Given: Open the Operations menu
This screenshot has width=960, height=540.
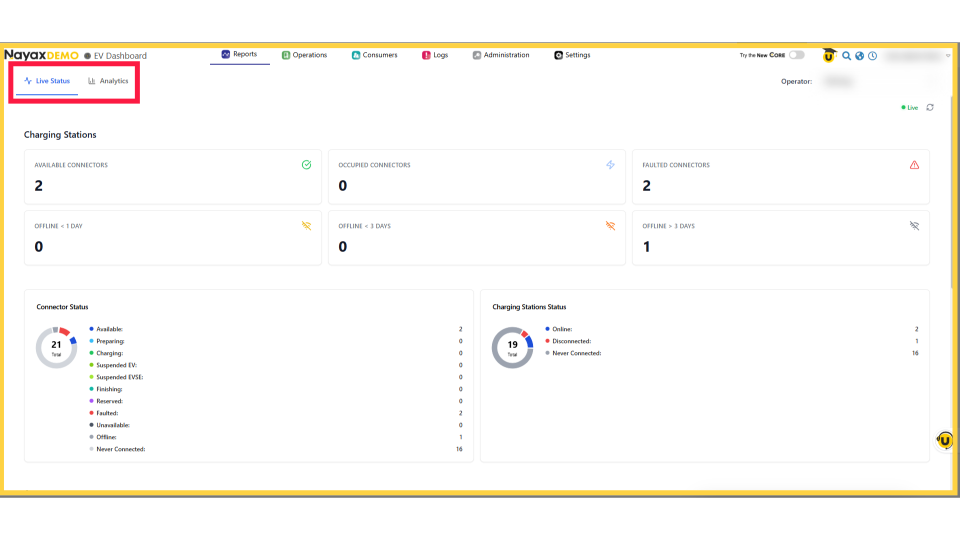Looking at the screenshot, I should 304,55.
